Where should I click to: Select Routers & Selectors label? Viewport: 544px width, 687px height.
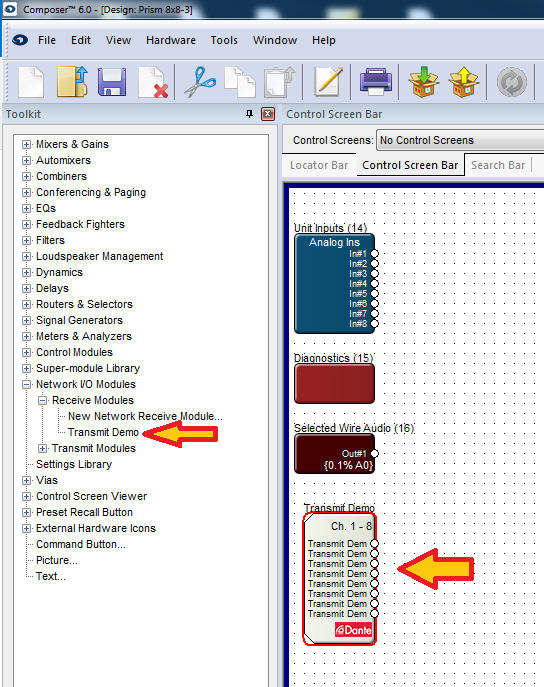pyautogui.click(x=84, y=305)
